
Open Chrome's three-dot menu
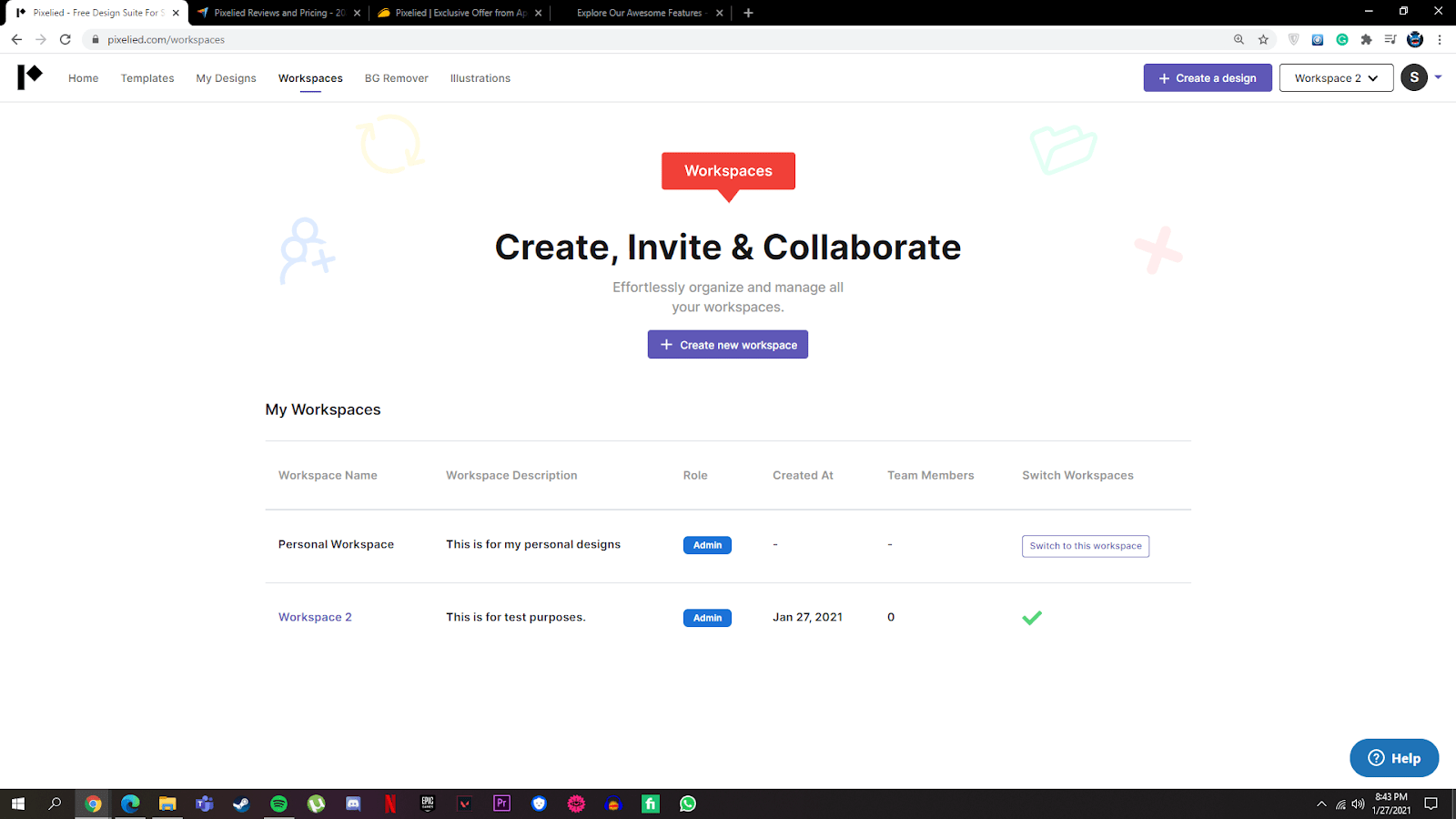1439,39
